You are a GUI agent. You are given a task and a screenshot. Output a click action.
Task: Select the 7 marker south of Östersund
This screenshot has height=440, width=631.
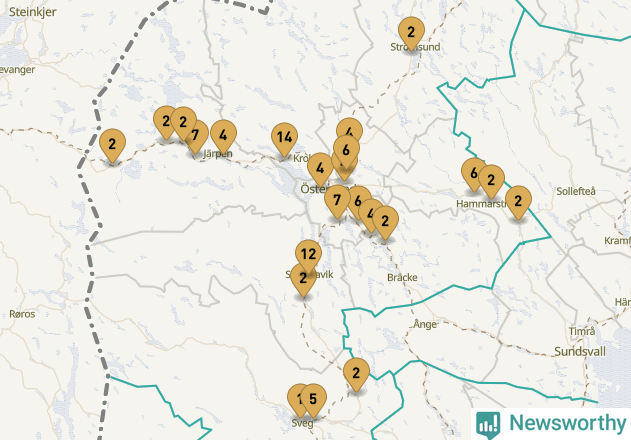tap(337, 201)
